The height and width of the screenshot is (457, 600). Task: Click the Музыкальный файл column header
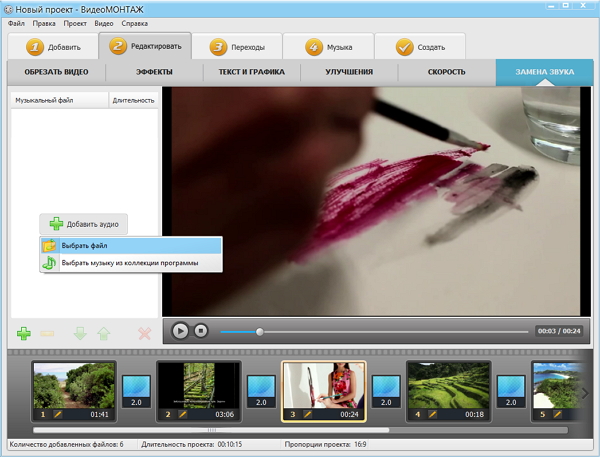click(60, 100)
